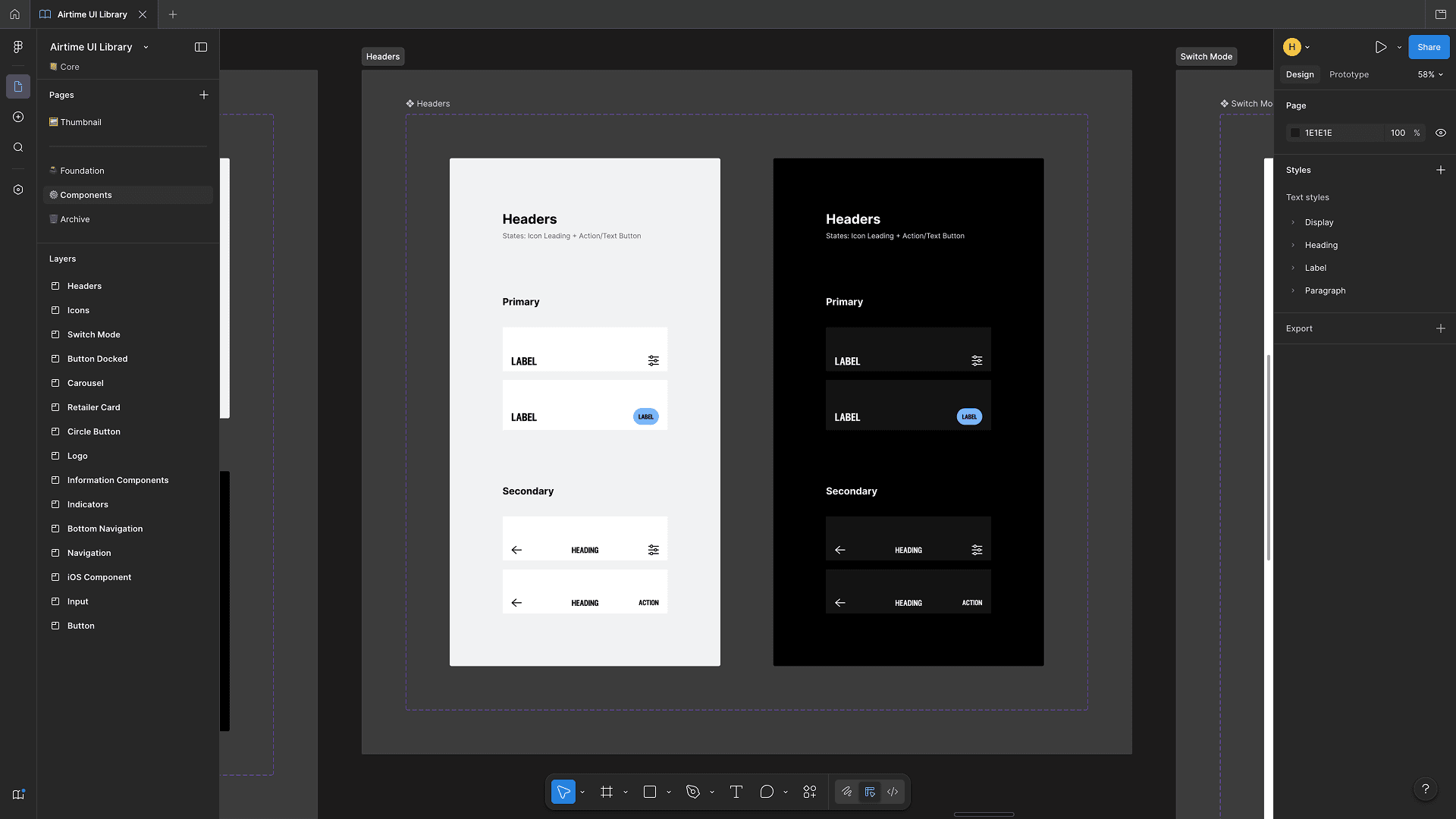Click the Share button
This screenshot has width=1456, height=819.
pos(1429,46)
